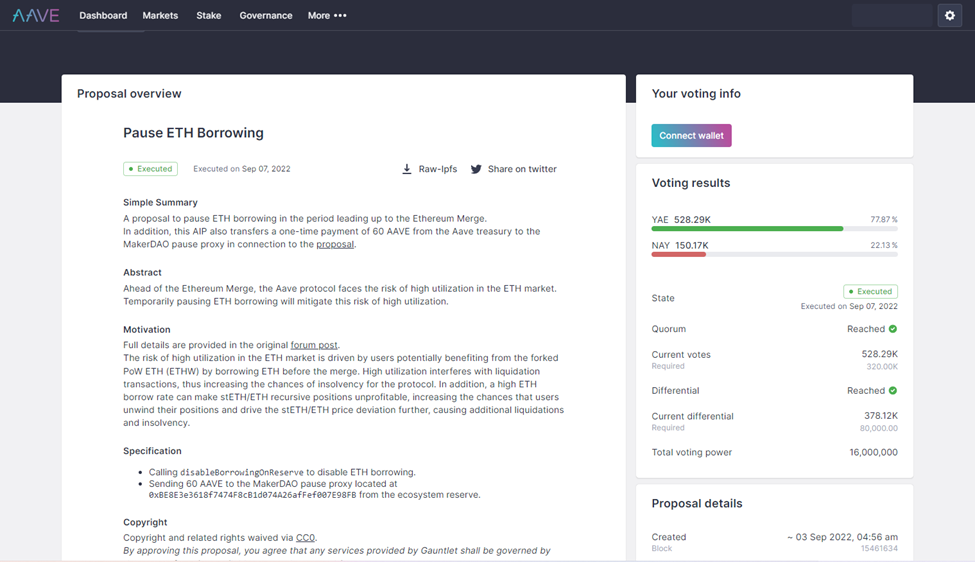This screenshot has height=562, width=975.
Task: Click Current votes value 528.29K
Action: (x=880, y=354)
